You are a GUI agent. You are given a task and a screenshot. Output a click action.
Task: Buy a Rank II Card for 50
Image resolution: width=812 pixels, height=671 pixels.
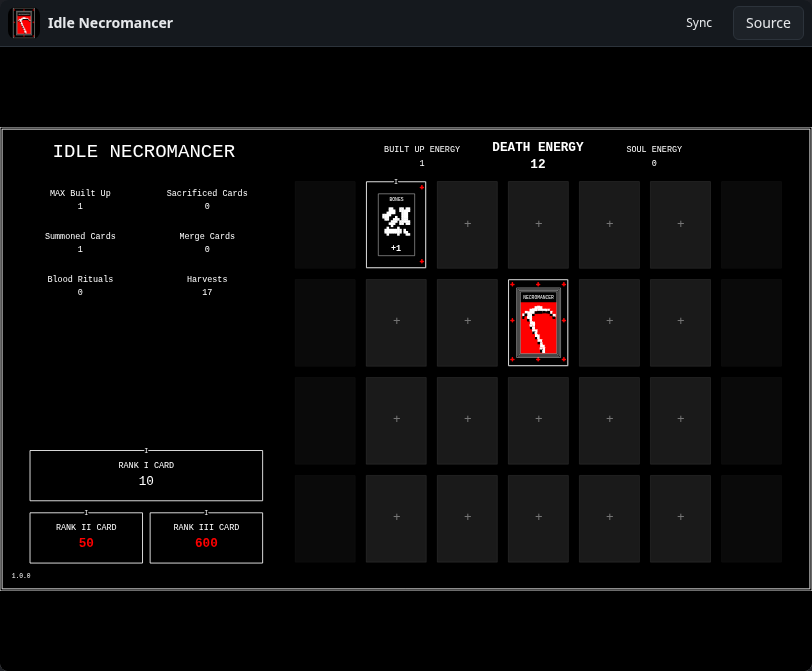[x=86, y=537]
